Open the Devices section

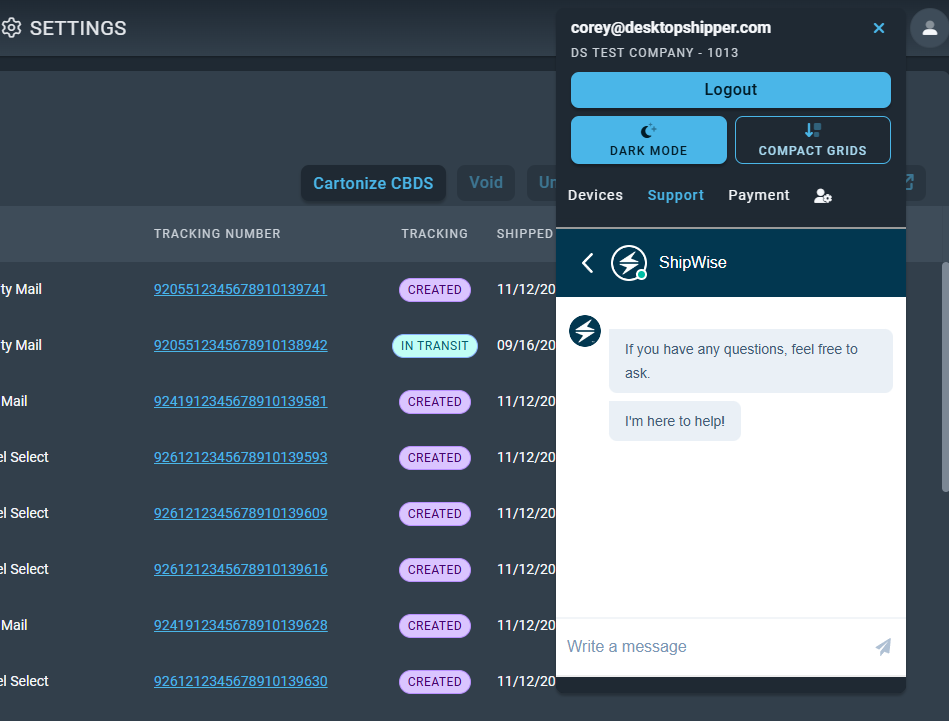pyautogui.click(x=595, y=195)
